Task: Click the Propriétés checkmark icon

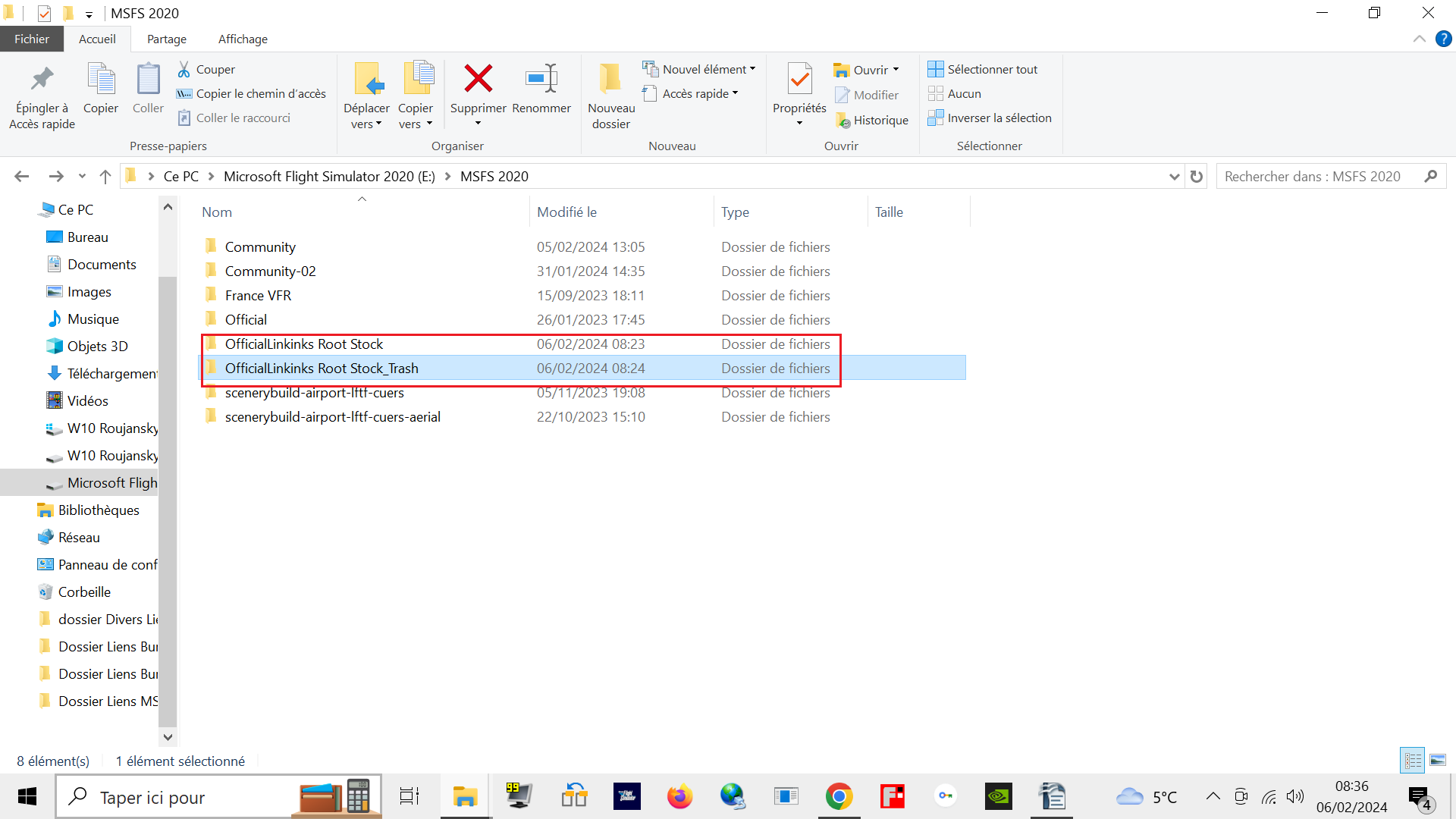Action: point(799,79)
